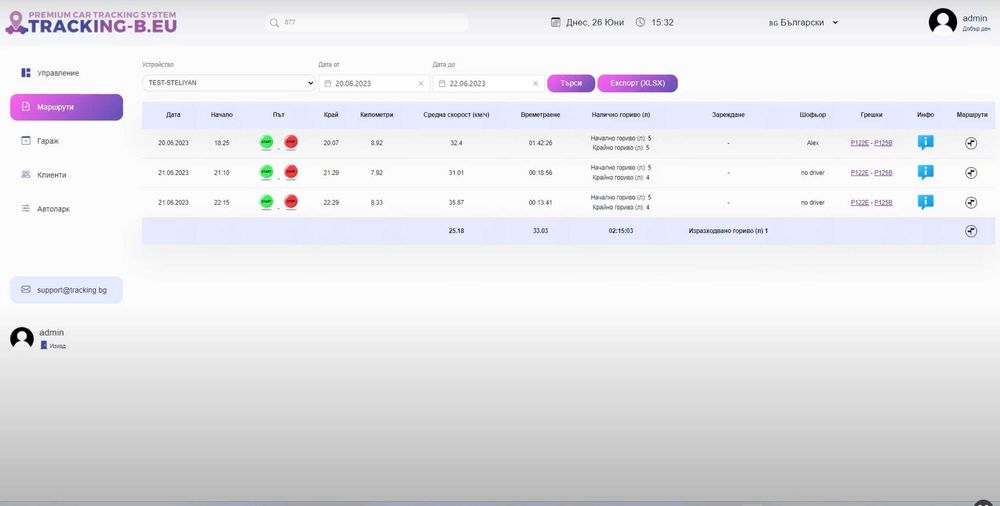Image resolution: width=1000 pixels, height=506 pixels.
Task: Click the P122E error link in the 22:15 row
Action: pyautogui.click(x=860, y=203)
